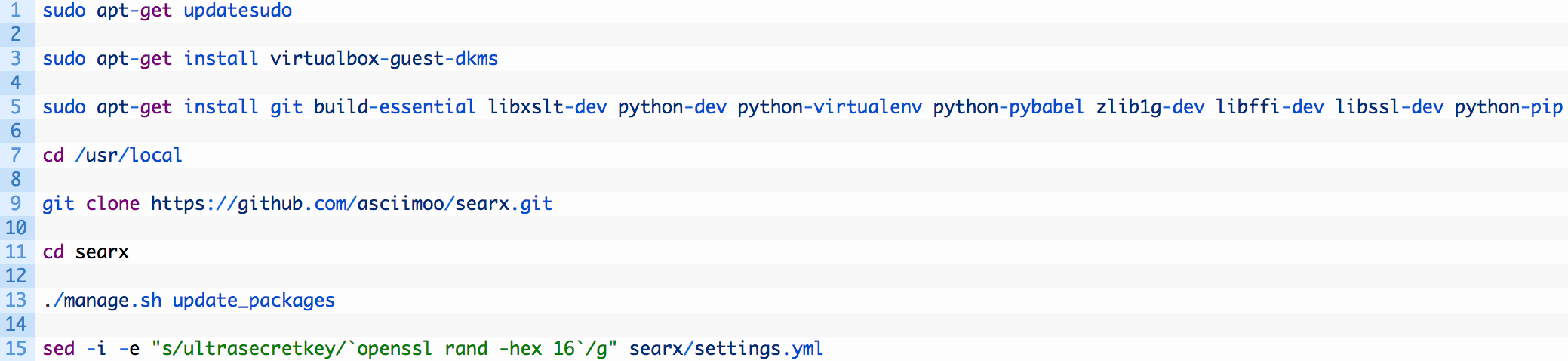The height and width of the screenshot is (361, 1568).
Task: Click line number 7 in the gutter
Action: (16, 156)
